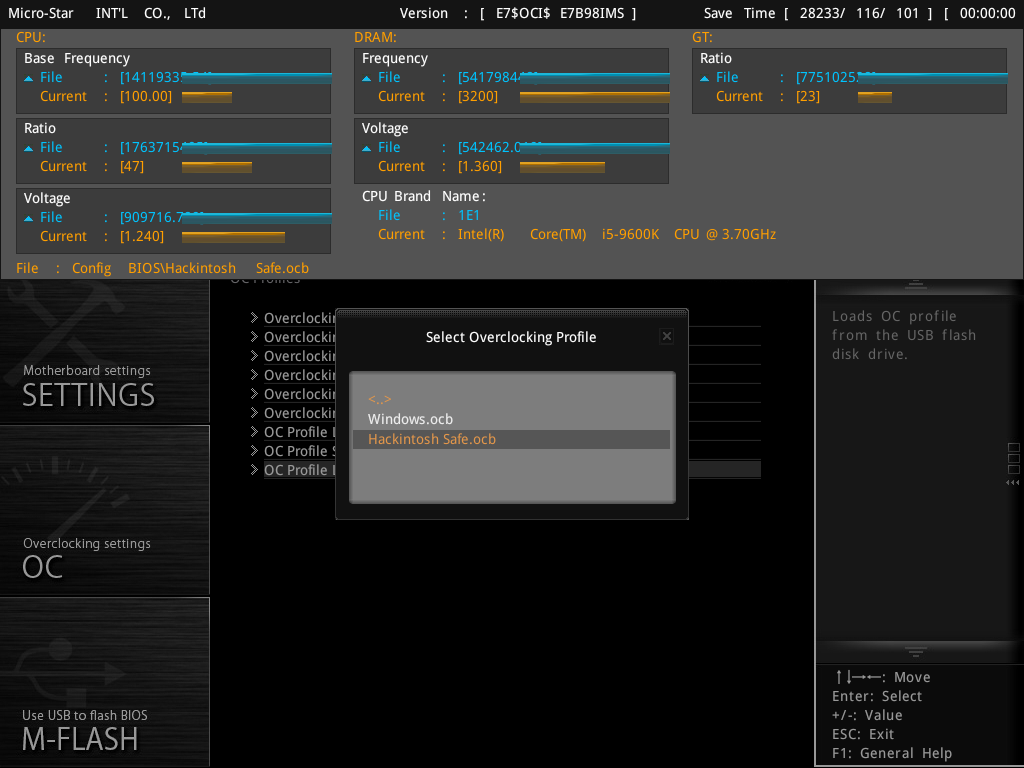Click orange Current bar for GT Ratio
Viewport: 1024px width, 768px height.
874,97
